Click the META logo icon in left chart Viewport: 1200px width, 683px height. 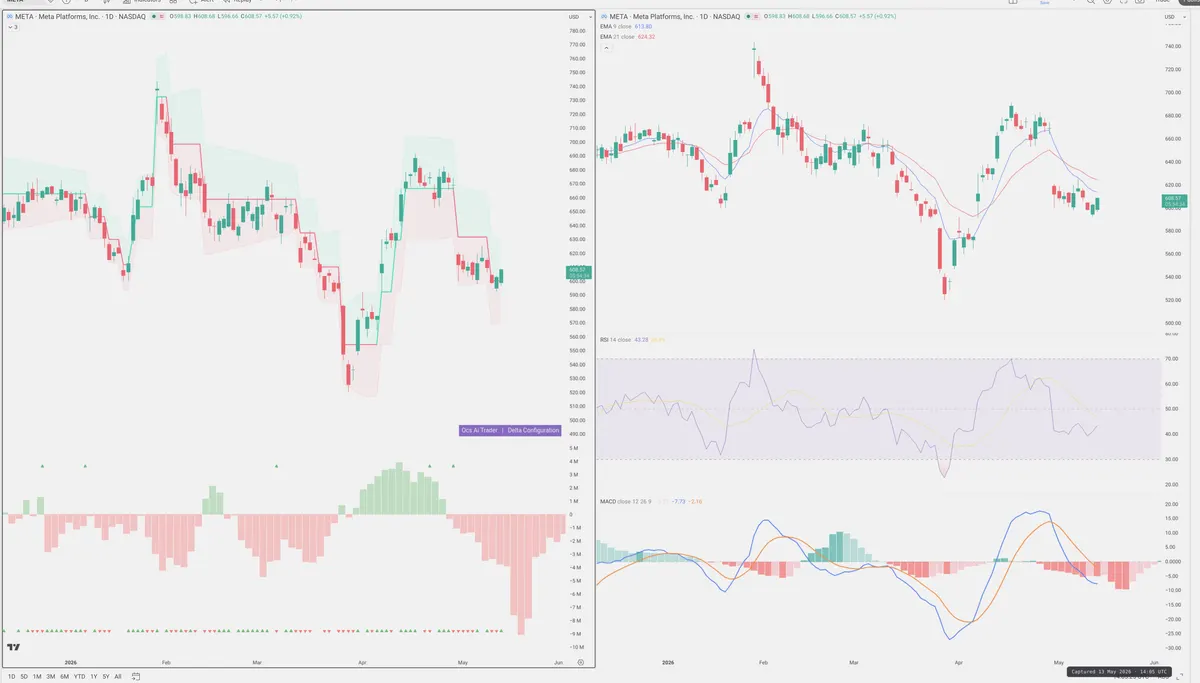8,17
